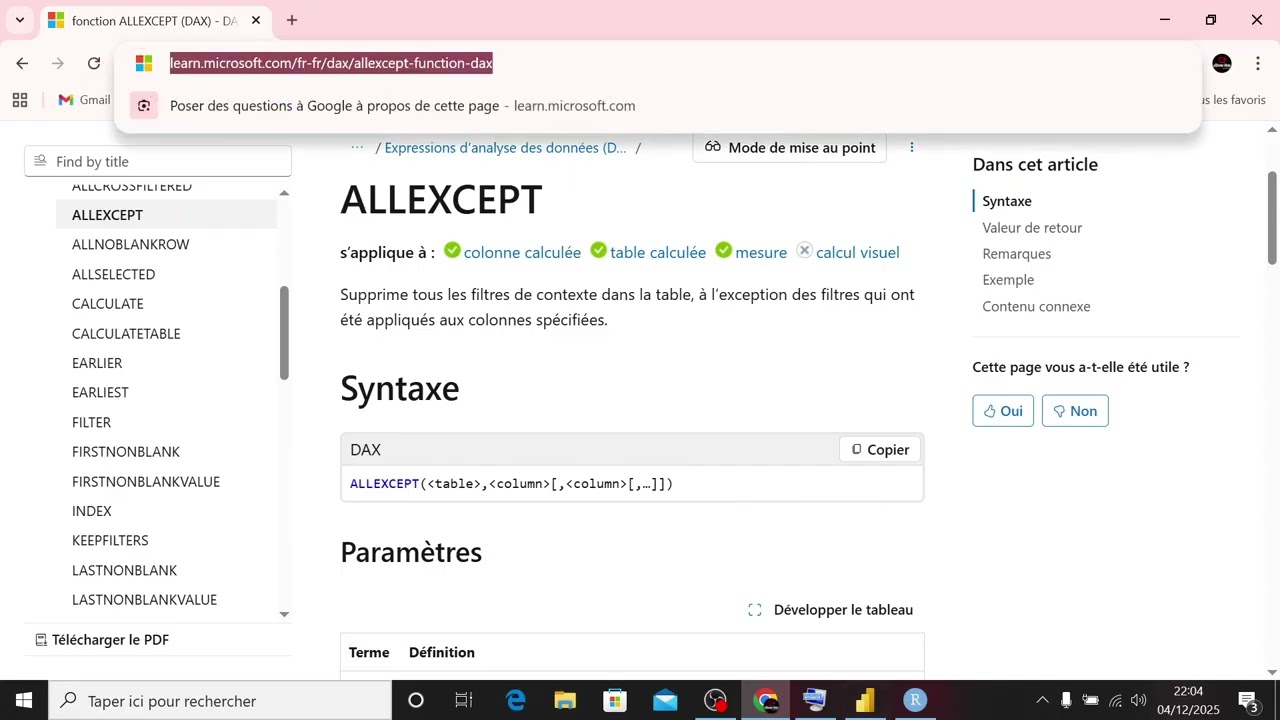
Task: Open the CALCULATE function page
Action: click(x=108, y=304)
